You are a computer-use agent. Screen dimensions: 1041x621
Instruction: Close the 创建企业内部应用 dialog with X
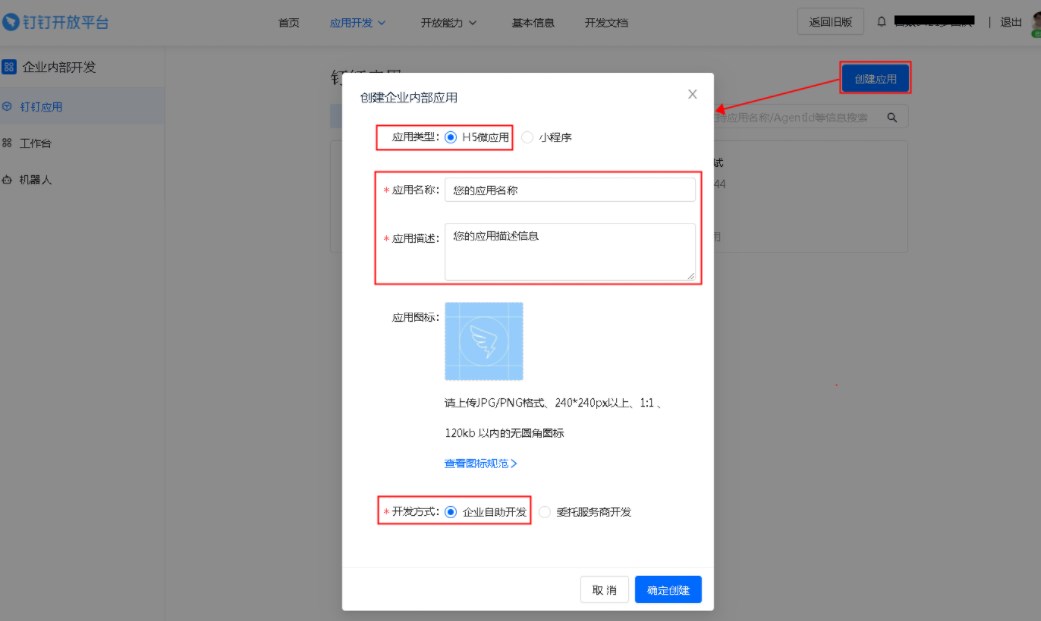click(x=692, y=94)
